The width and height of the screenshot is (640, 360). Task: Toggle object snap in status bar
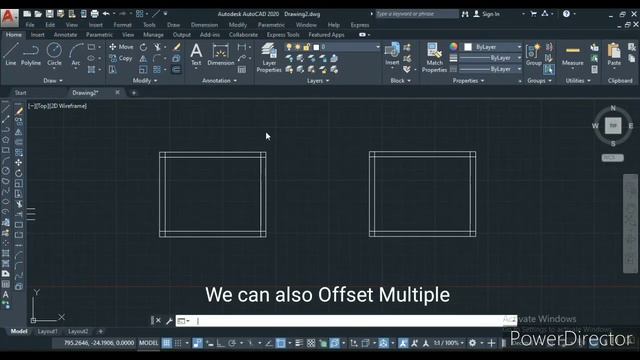tap(281, 343)
